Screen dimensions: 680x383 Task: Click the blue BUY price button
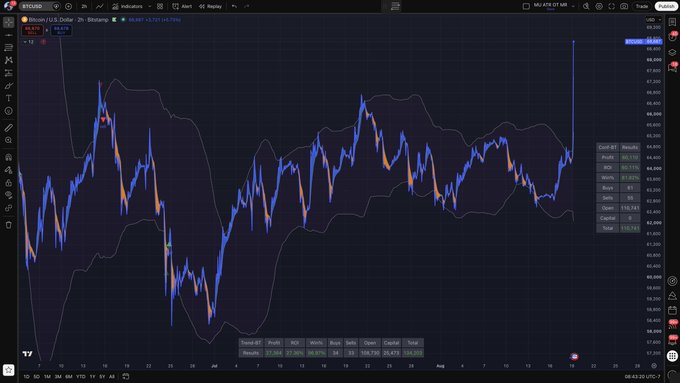61,30
